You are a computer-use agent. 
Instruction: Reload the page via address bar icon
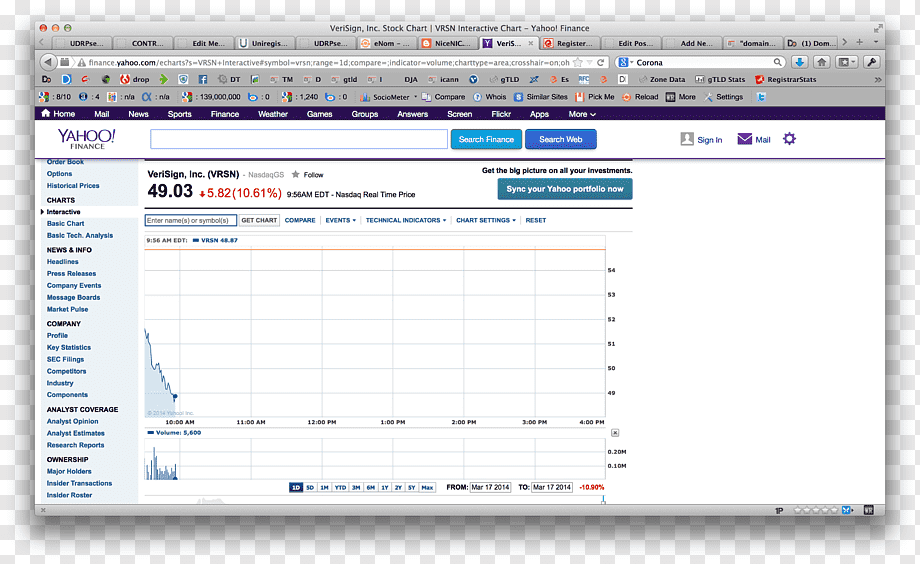point(600,62)
